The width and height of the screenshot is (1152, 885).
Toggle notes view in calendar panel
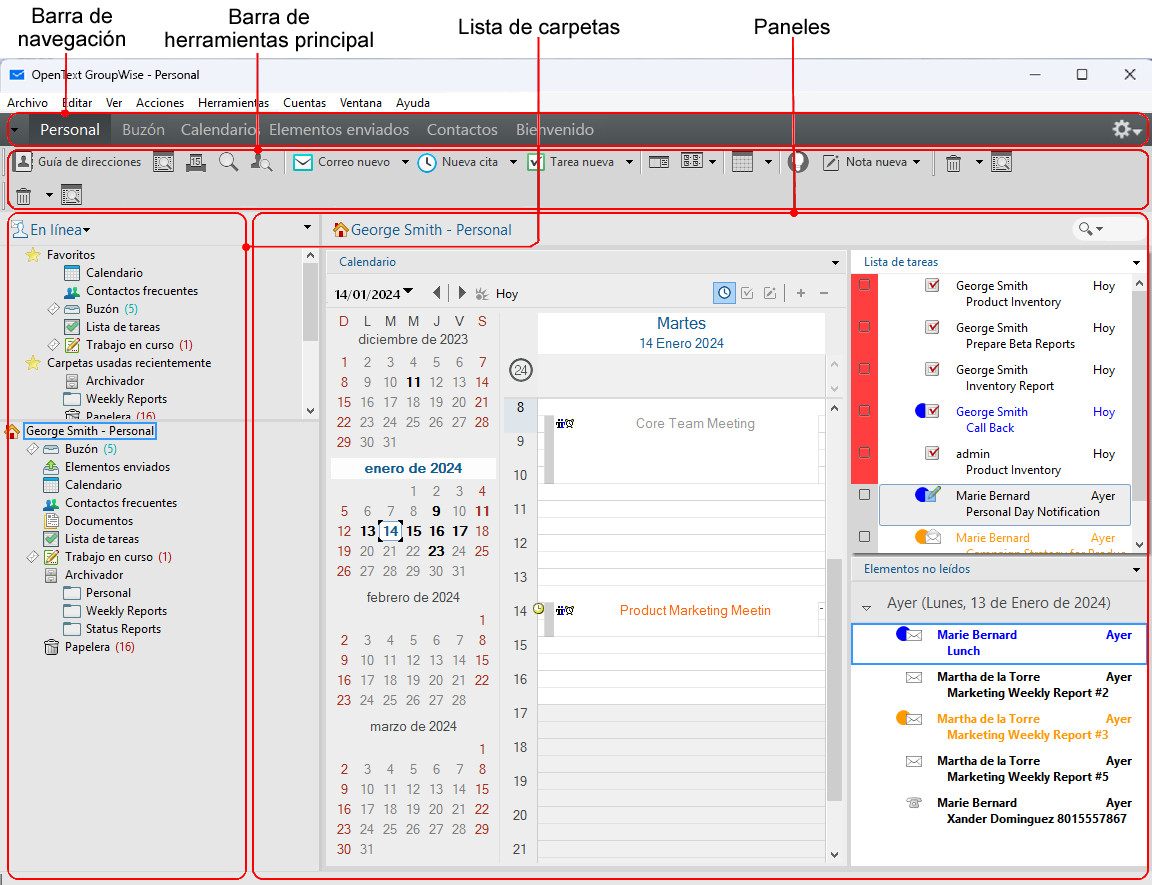tap(770, 293)
